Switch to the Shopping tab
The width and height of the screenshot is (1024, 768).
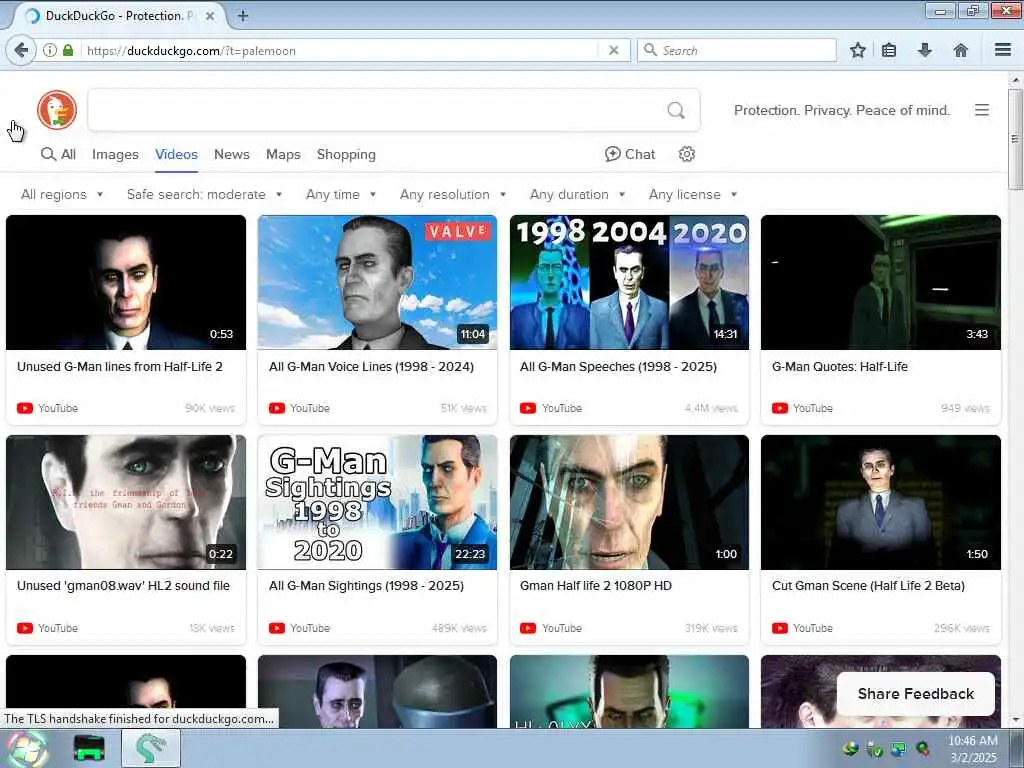(x=346, y=154)
